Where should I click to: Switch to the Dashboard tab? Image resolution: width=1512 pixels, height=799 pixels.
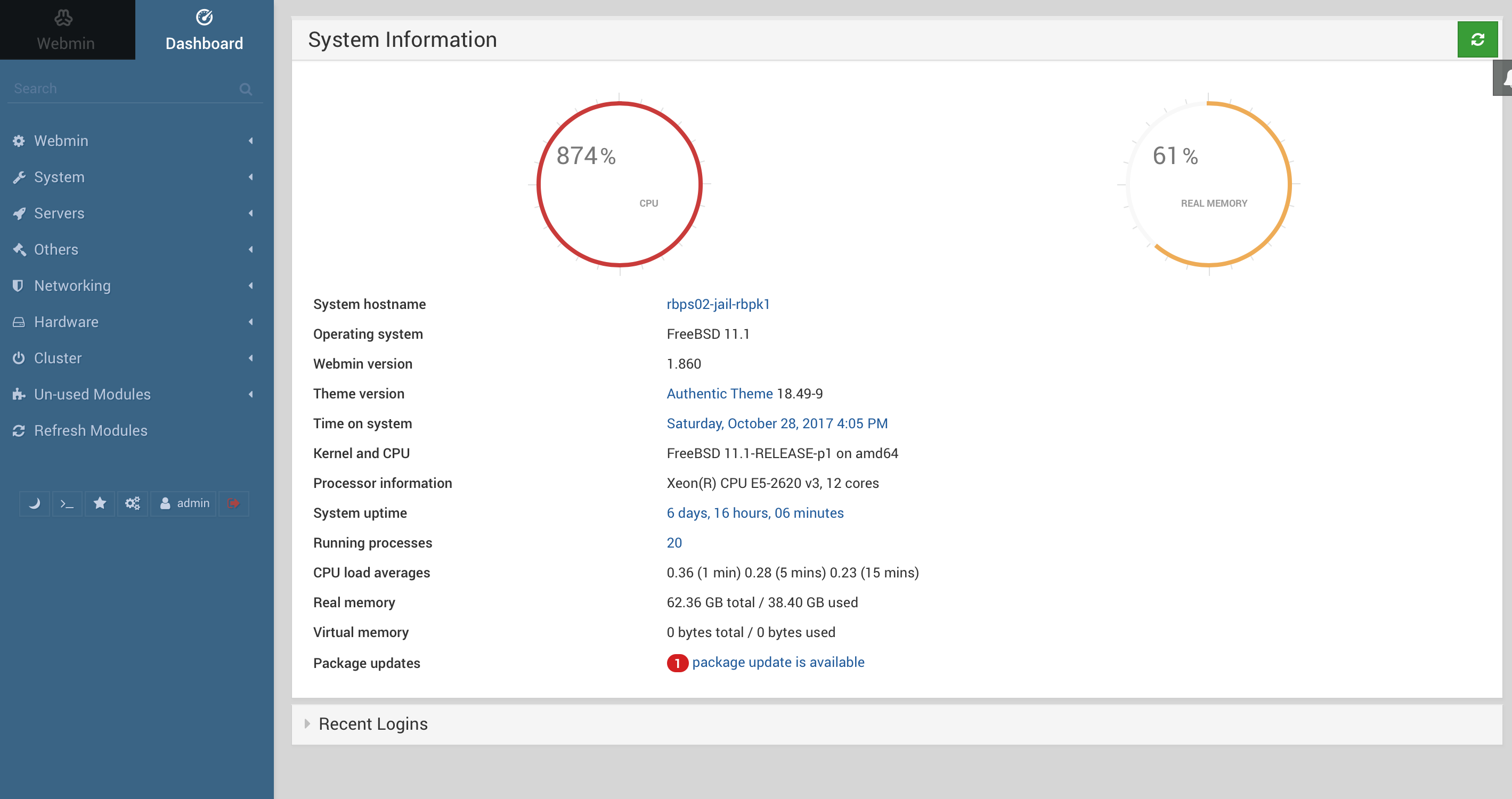click(x=204, y=30)
